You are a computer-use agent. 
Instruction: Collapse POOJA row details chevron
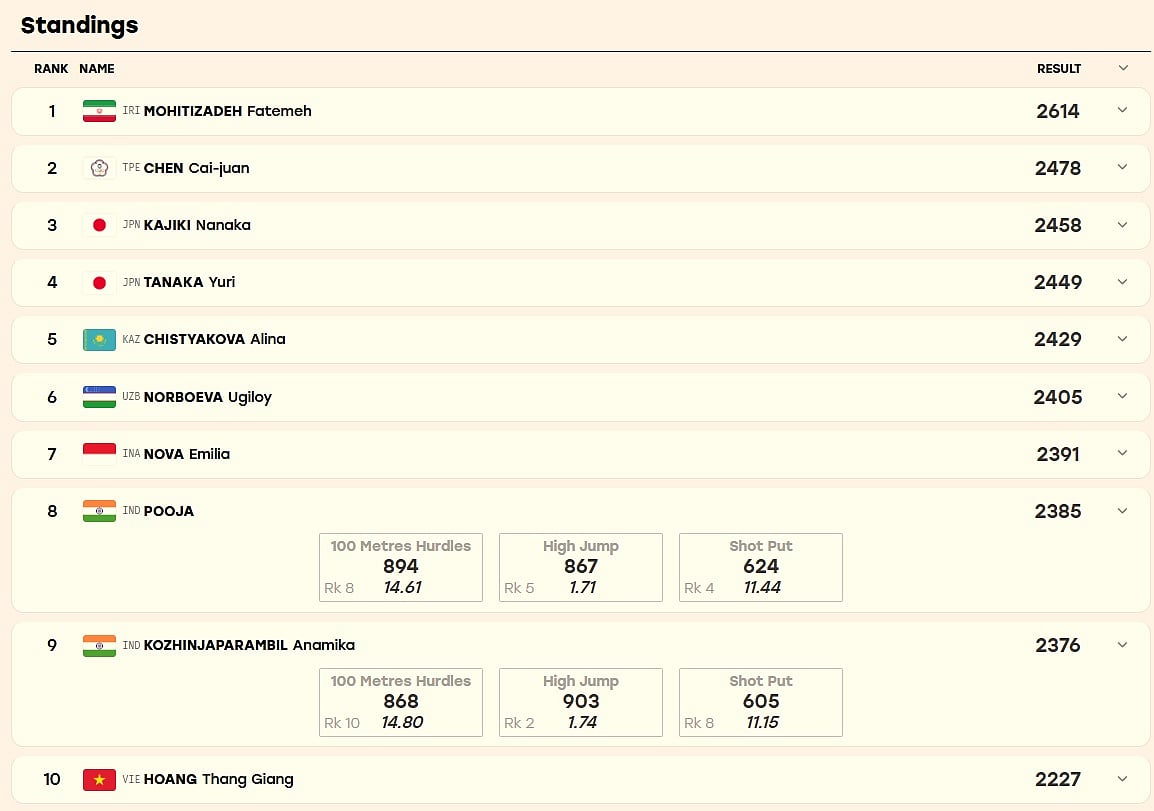pos(1122,511)
